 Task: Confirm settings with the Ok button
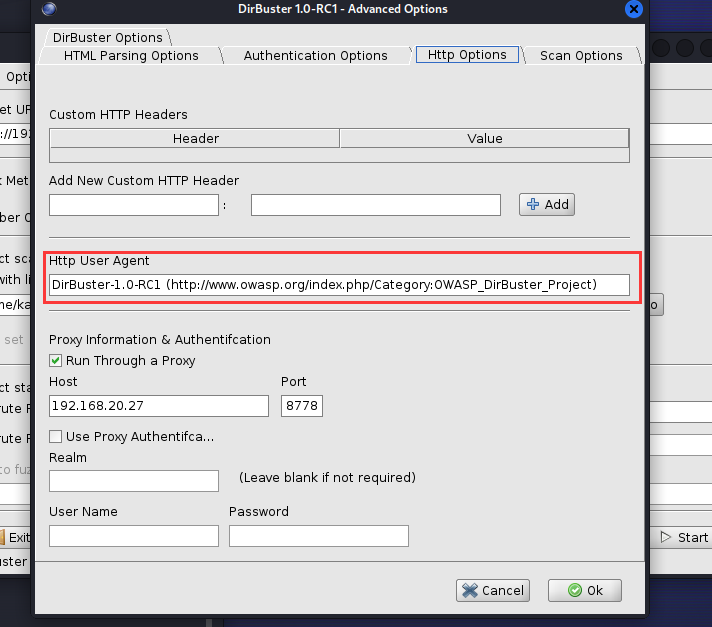(585, 590)
